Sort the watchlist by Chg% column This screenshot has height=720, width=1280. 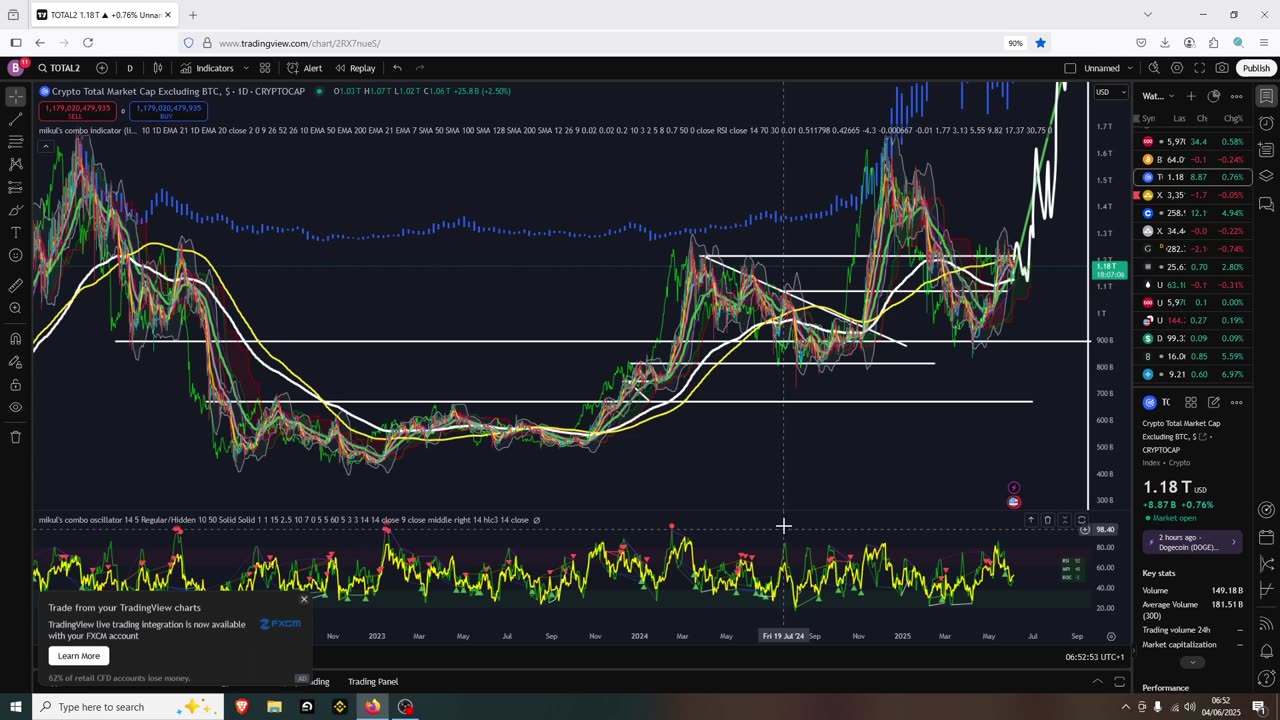pos(1233,118)
